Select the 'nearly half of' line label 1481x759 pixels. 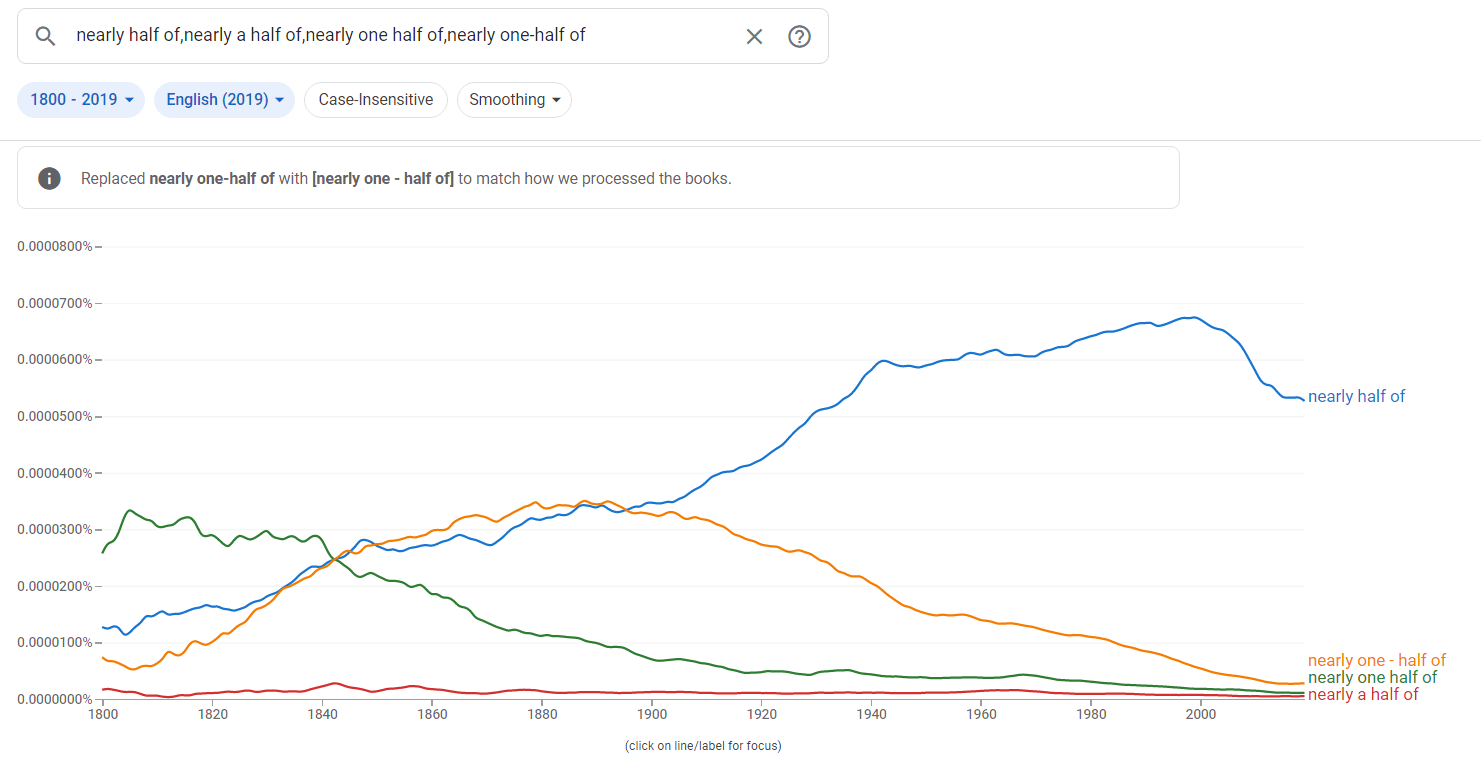[1356, 396]
